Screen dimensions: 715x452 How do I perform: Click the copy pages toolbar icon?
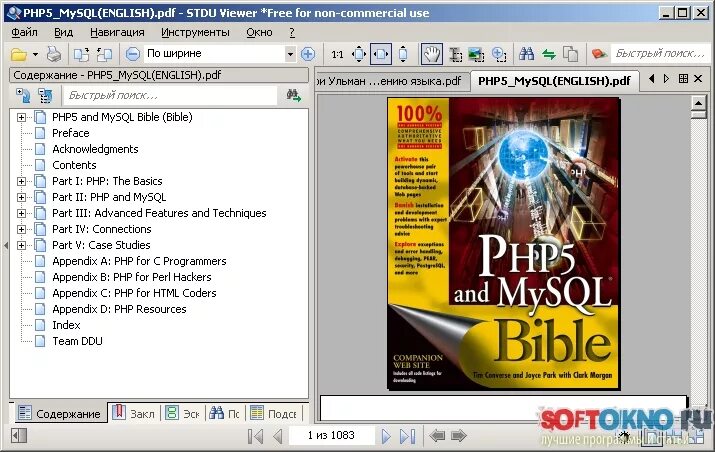coord(570,54)
